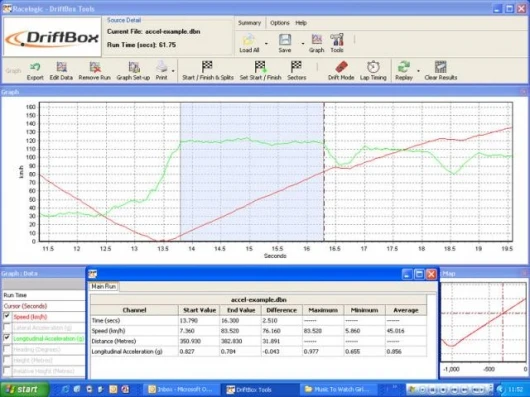The height and width of the screenshot is (397, 530).
Task: Open the Options menu
Action: tap(280, 23)
